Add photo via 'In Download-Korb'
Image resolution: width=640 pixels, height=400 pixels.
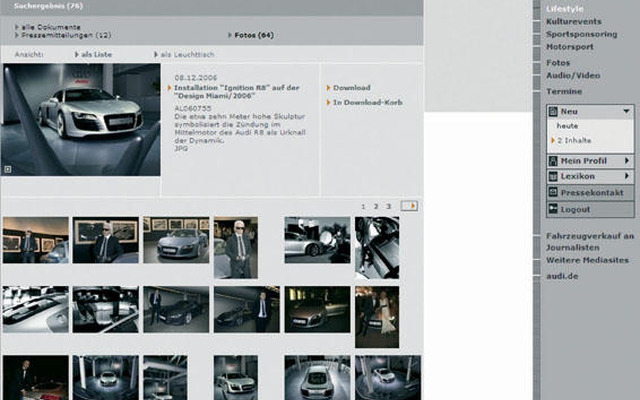(x=367, y=102)
